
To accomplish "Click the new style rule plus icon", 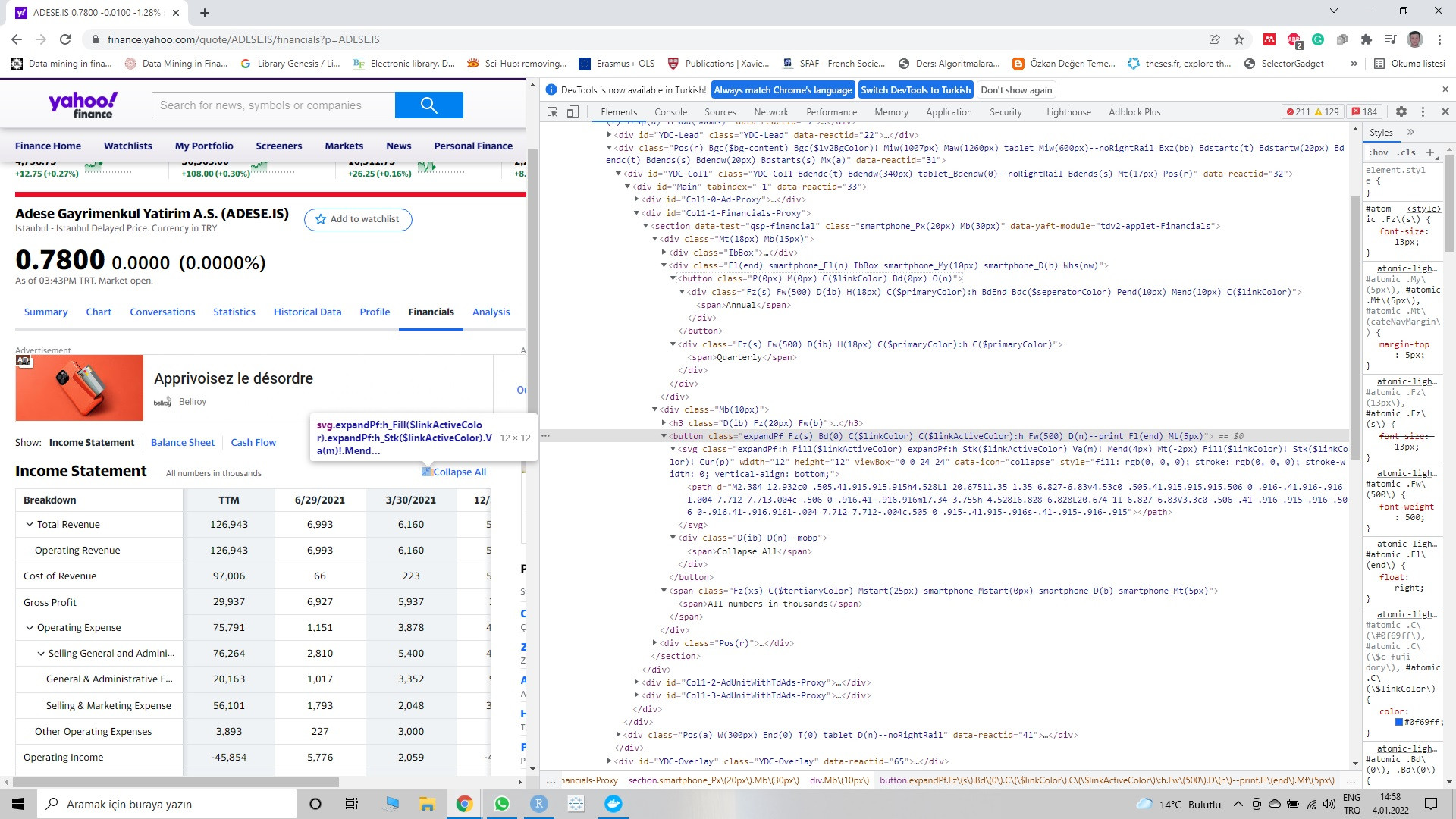I will click(x=1430, y=152).
